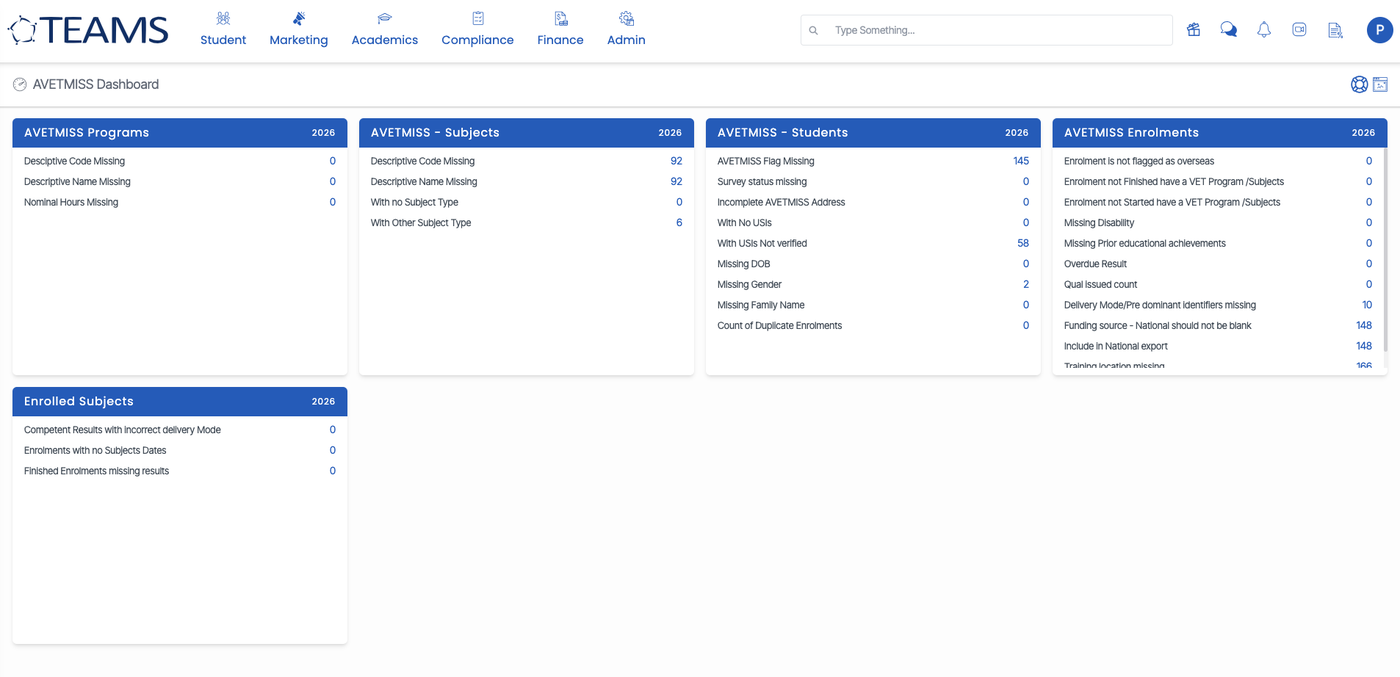
Task: Open the P profile avatar
Action: (1380, 30)
